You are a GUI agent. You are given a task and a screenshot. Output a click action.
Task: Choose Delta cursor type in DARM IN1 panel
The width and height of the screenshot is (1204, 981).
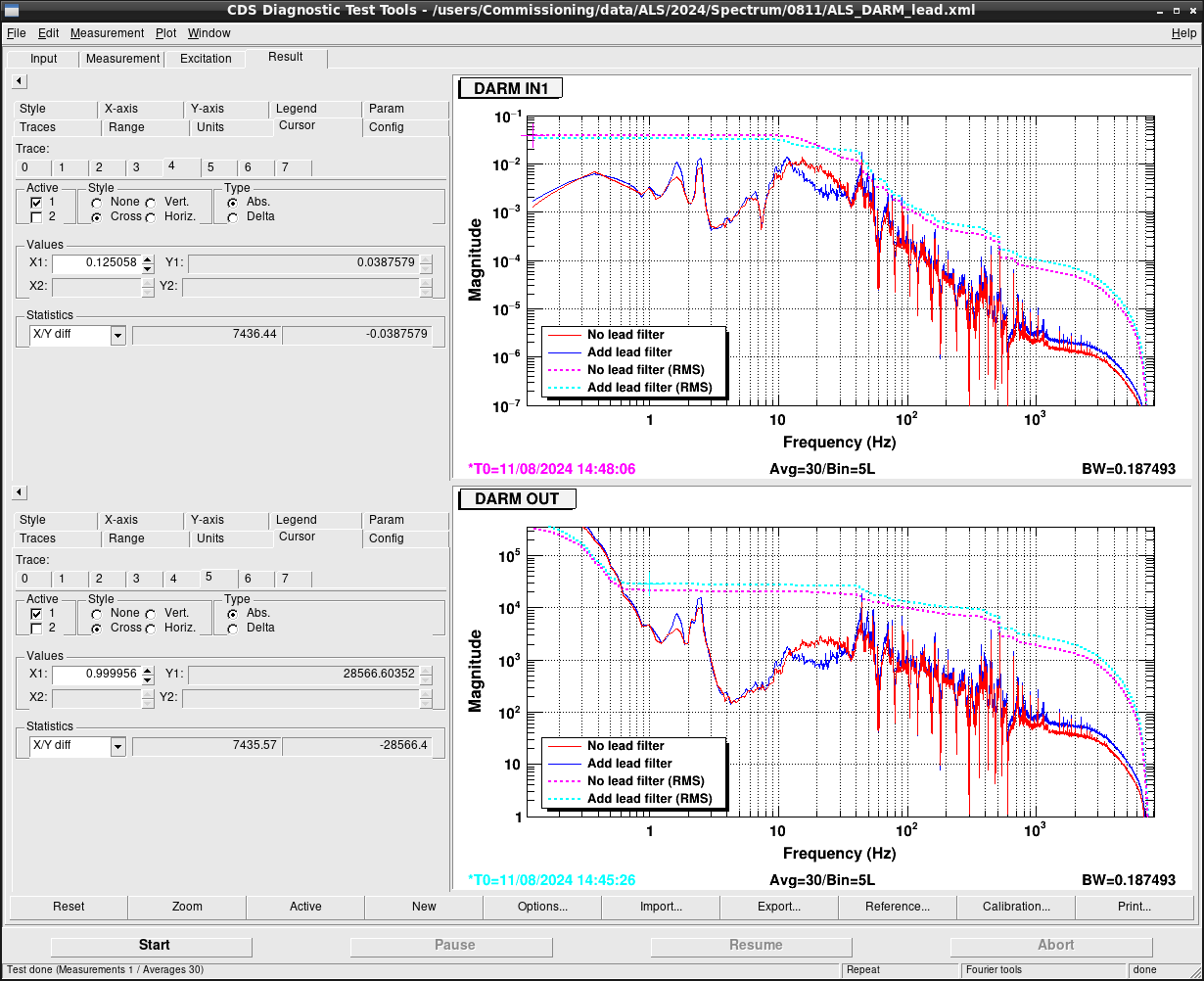(233, 217)
